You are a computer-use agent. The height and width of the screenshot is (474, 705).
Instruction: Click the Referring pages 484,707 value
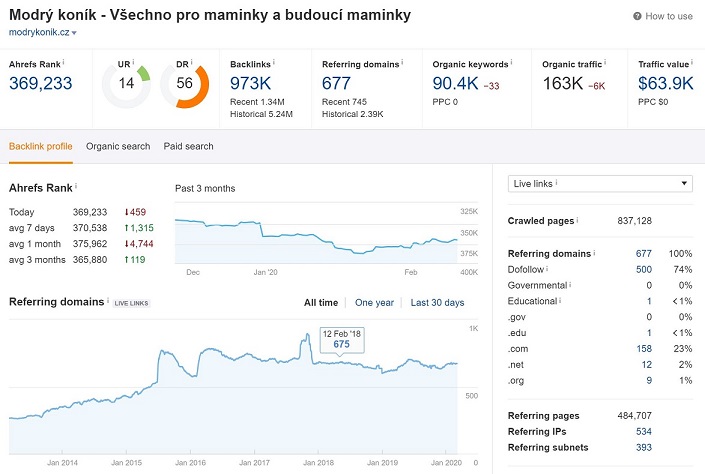[634, 416]
